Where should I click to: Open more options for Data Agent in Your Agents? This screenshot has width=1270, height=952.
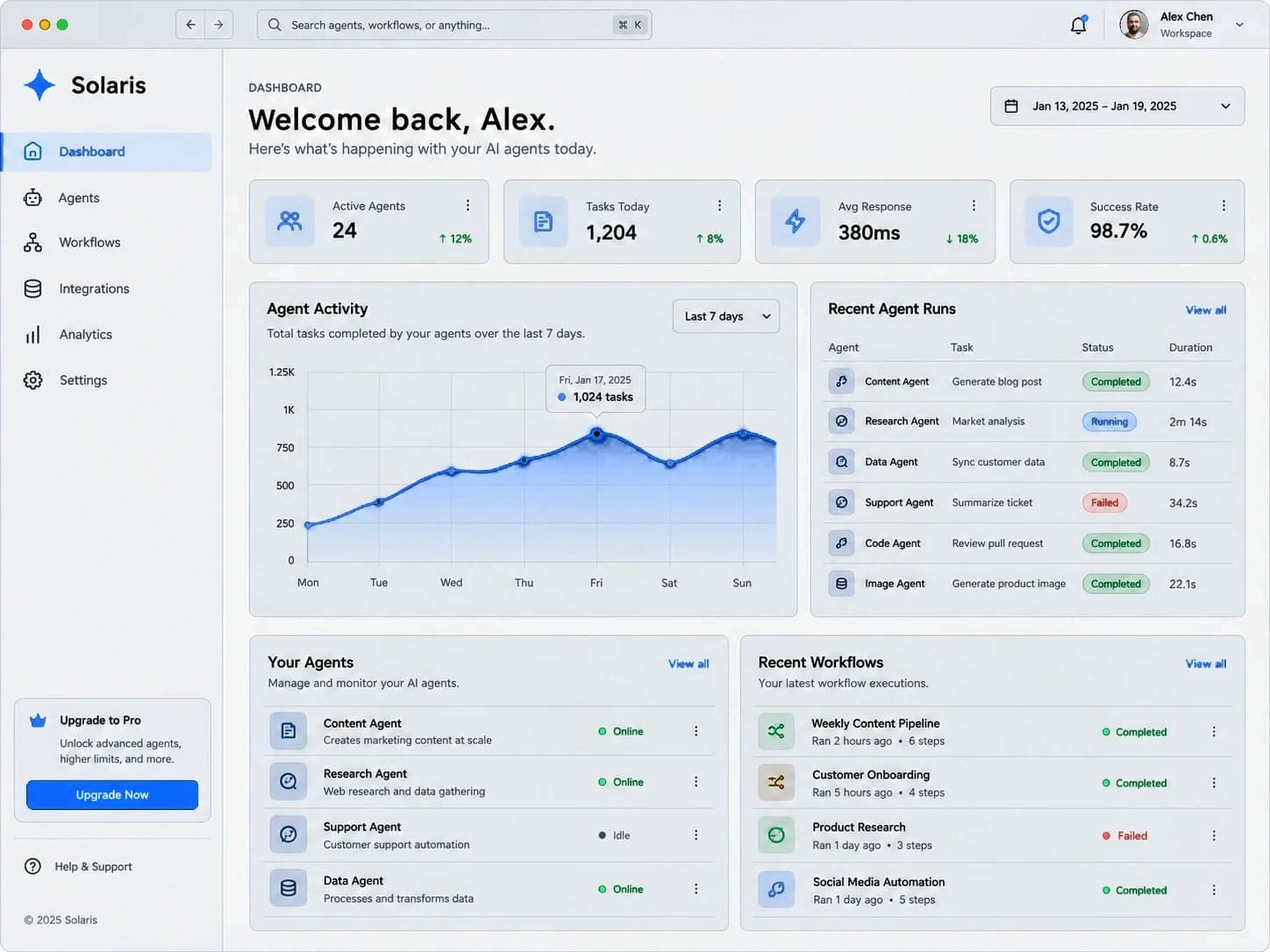(x=696, y=889)
